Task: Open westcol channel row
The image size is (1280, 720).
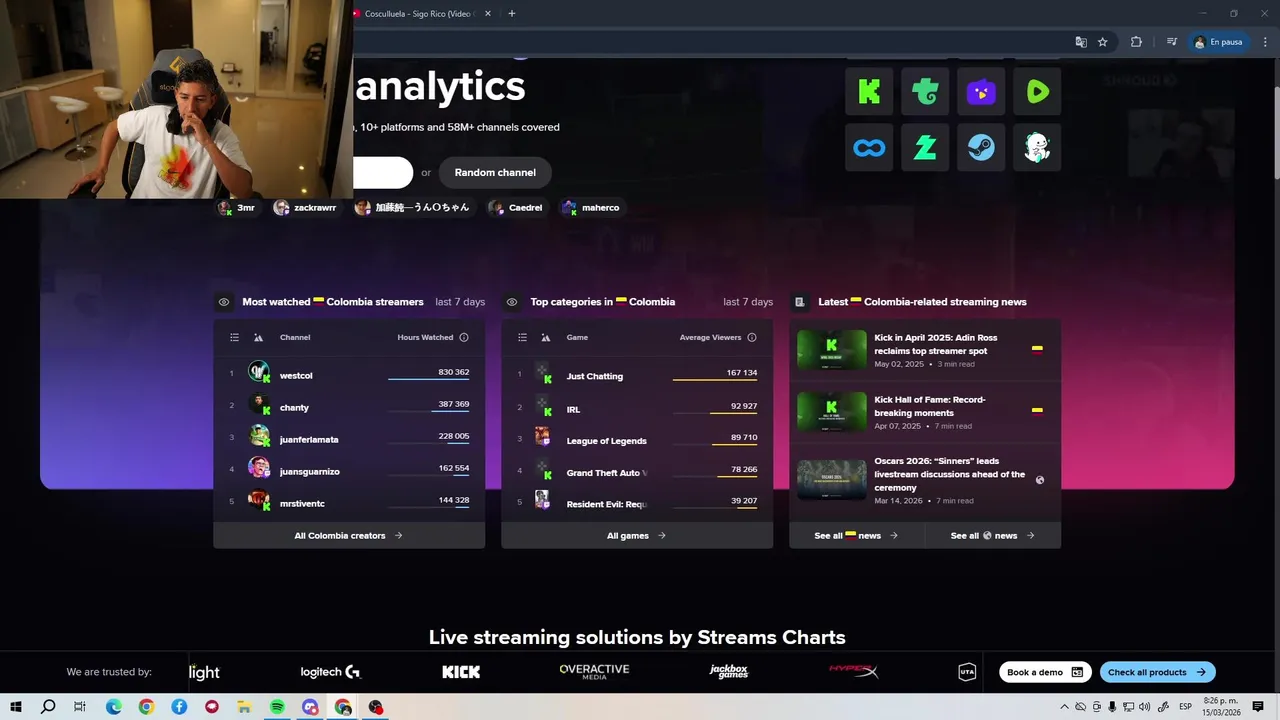Action: click(349, 375)
